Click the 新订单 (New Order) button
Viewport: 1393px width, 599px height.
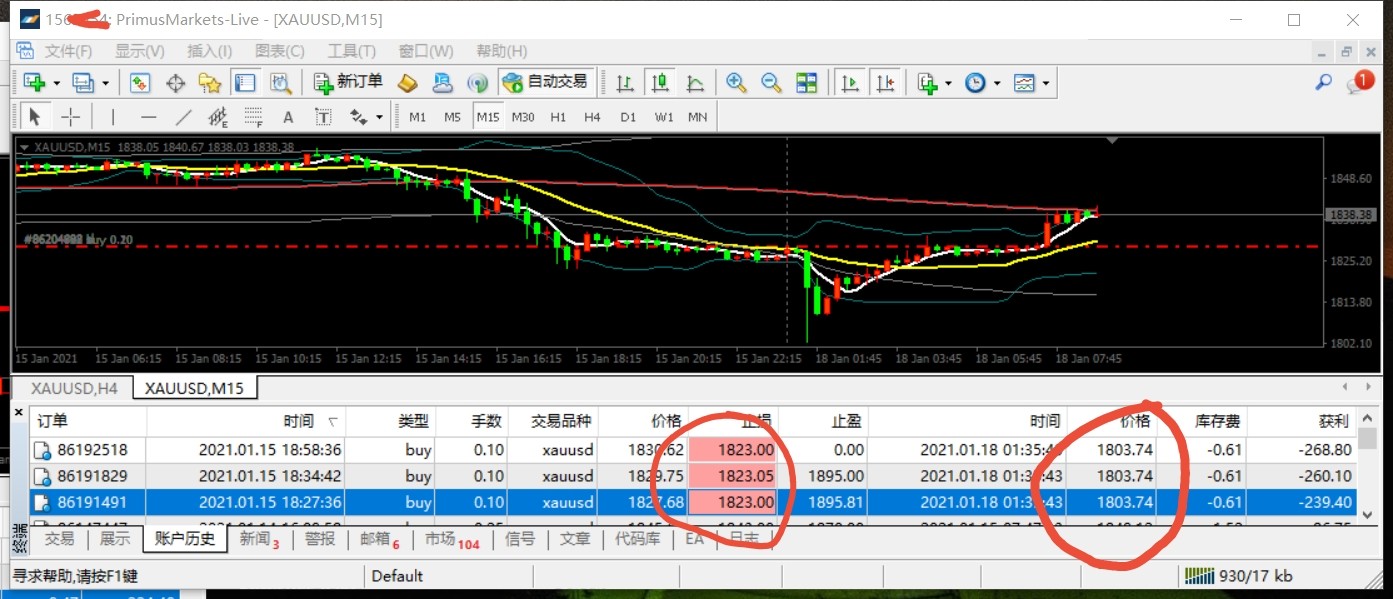[348, 82]
